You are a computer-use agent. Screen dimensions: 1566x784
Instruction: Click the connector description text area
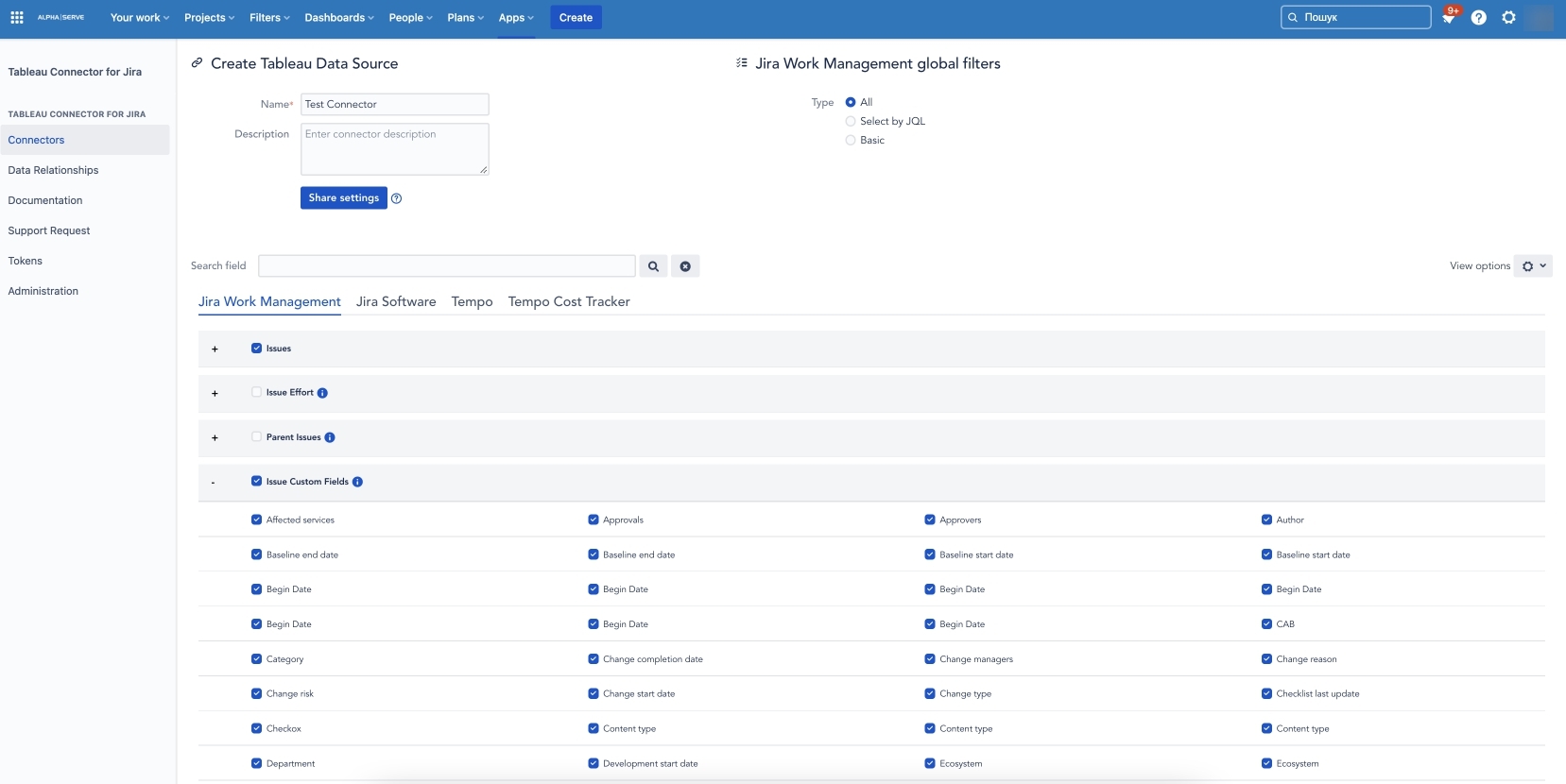[395, 149]
